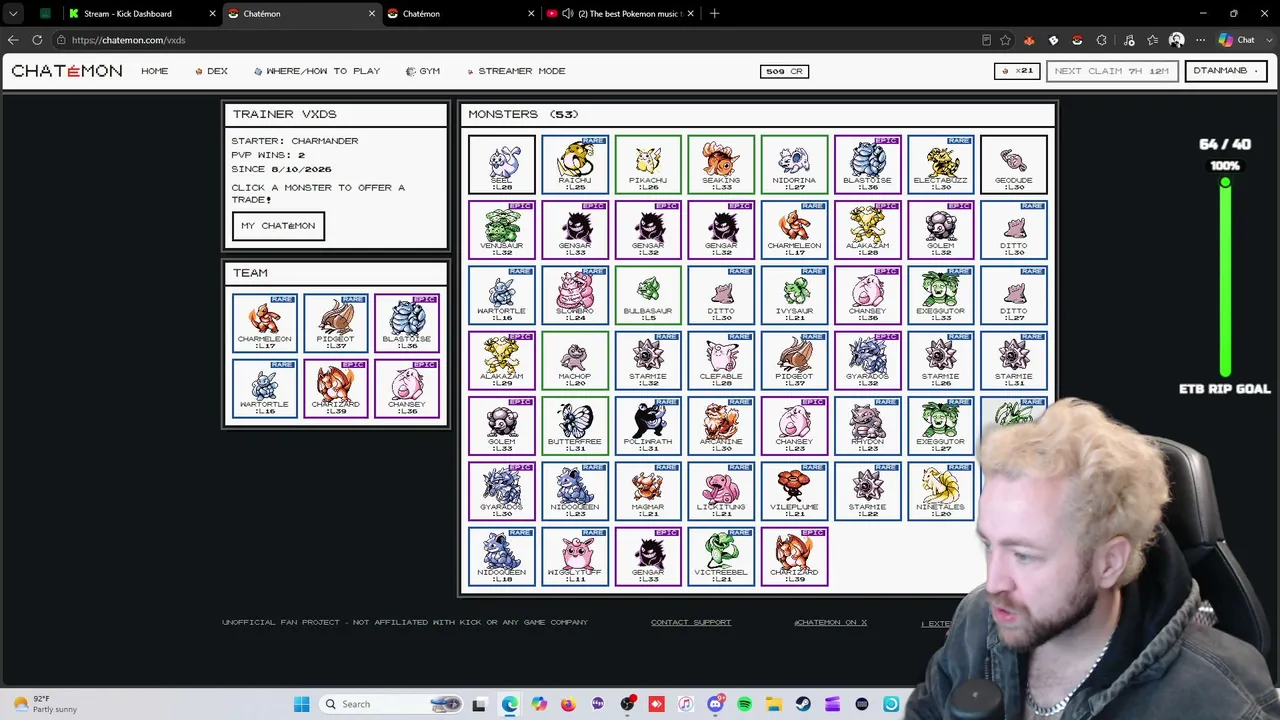
Task: Open the DTANMANB account menu
Action: coord(1226,71)
